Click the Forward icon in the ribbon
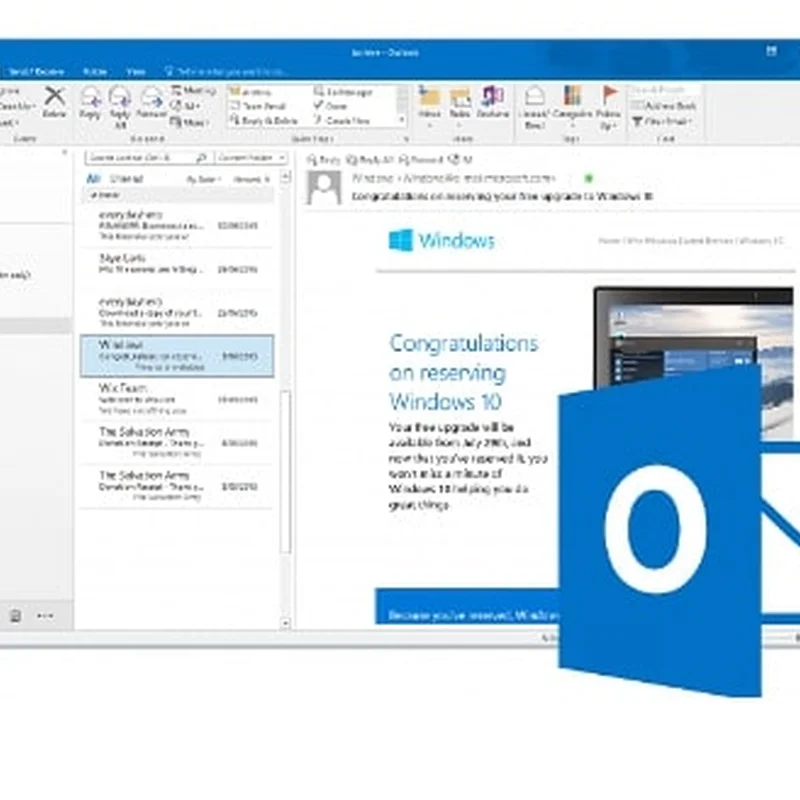The width and height of the screenshot is (800, 800). point(152,102)
